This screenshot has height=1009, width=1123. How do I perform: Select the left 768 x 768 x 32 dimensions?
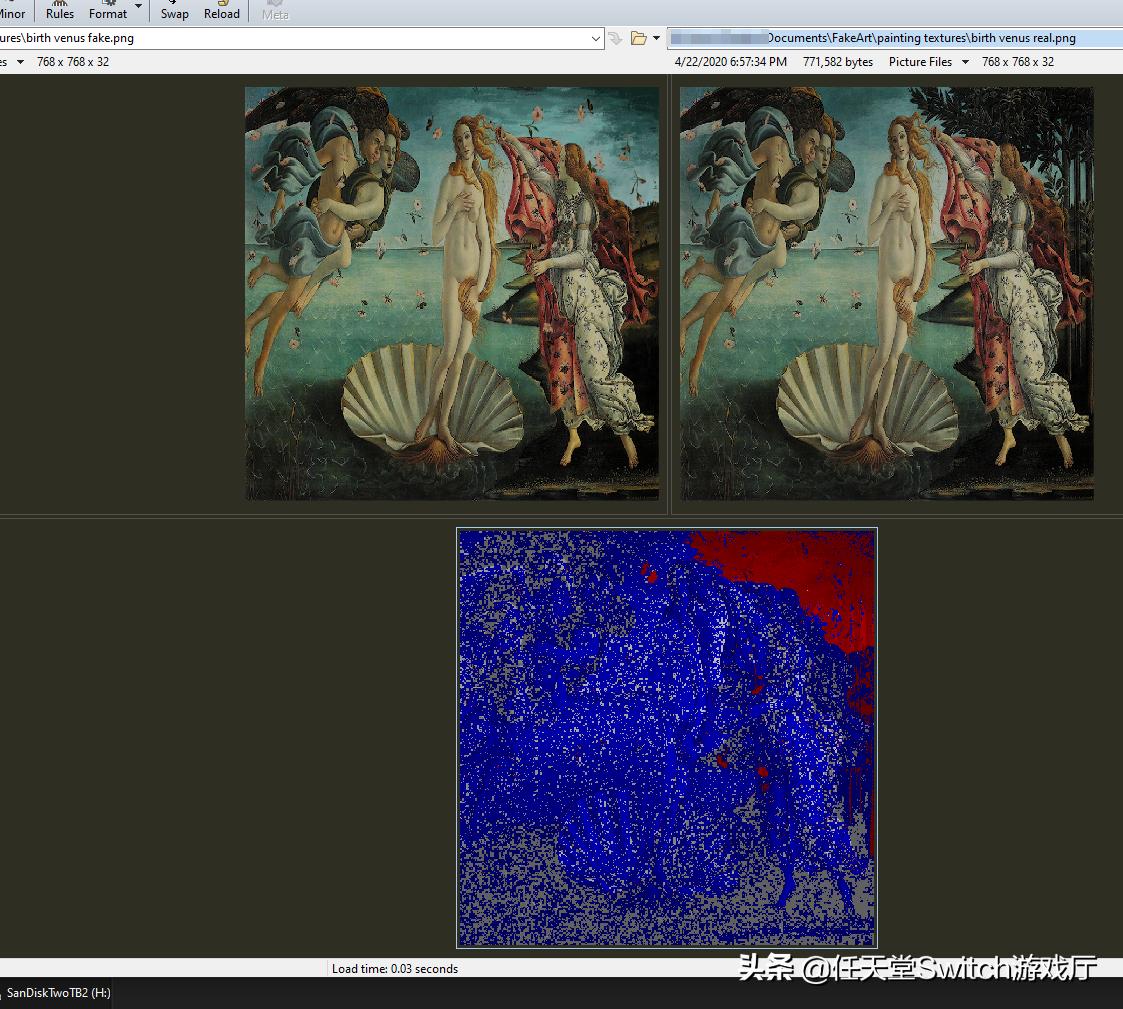[x=73, y=62]
